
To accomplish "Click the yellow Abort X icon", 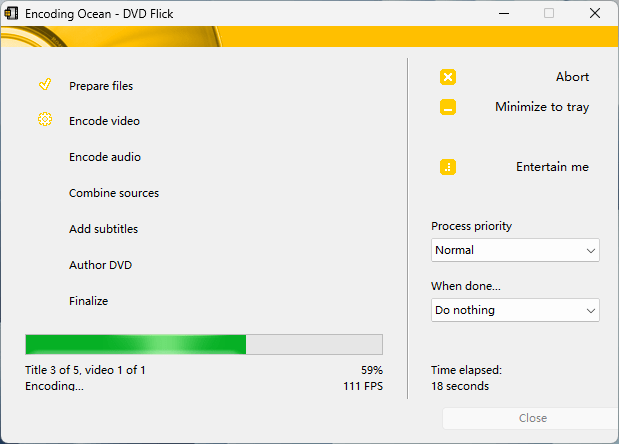I will 448,78.
